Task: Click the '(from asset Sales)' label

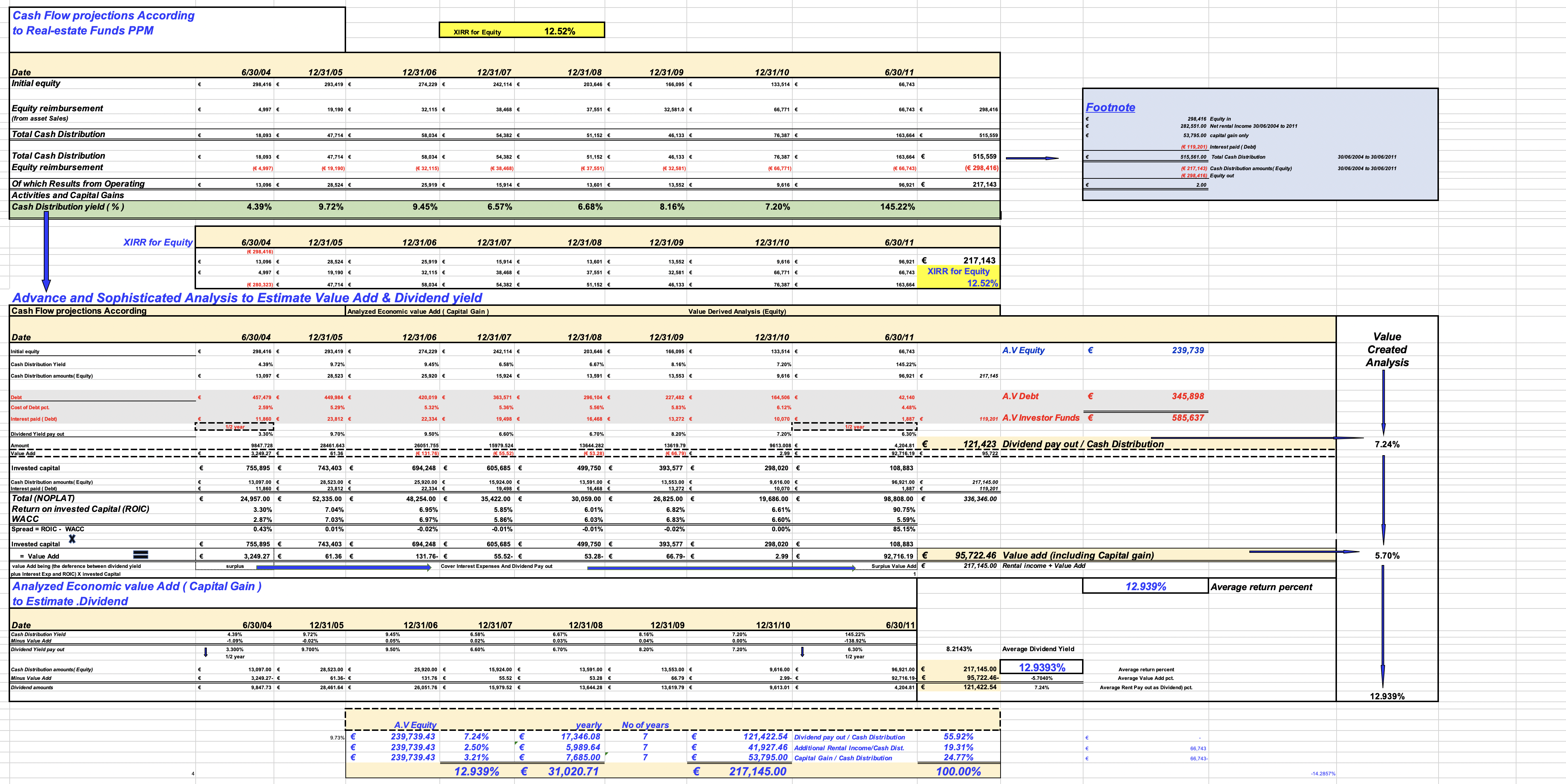Action: tap(40, 118)
